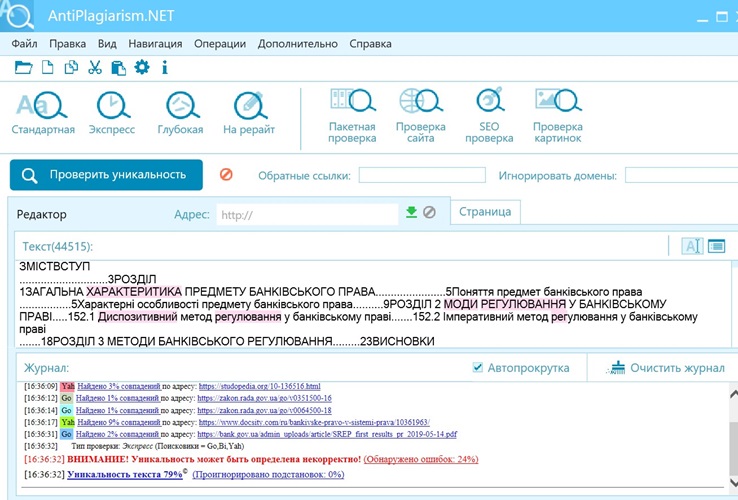This screenshot has height=500, width=738.
Task: Click the Адрес http:// input field
Action: click(x=307, y=215)
